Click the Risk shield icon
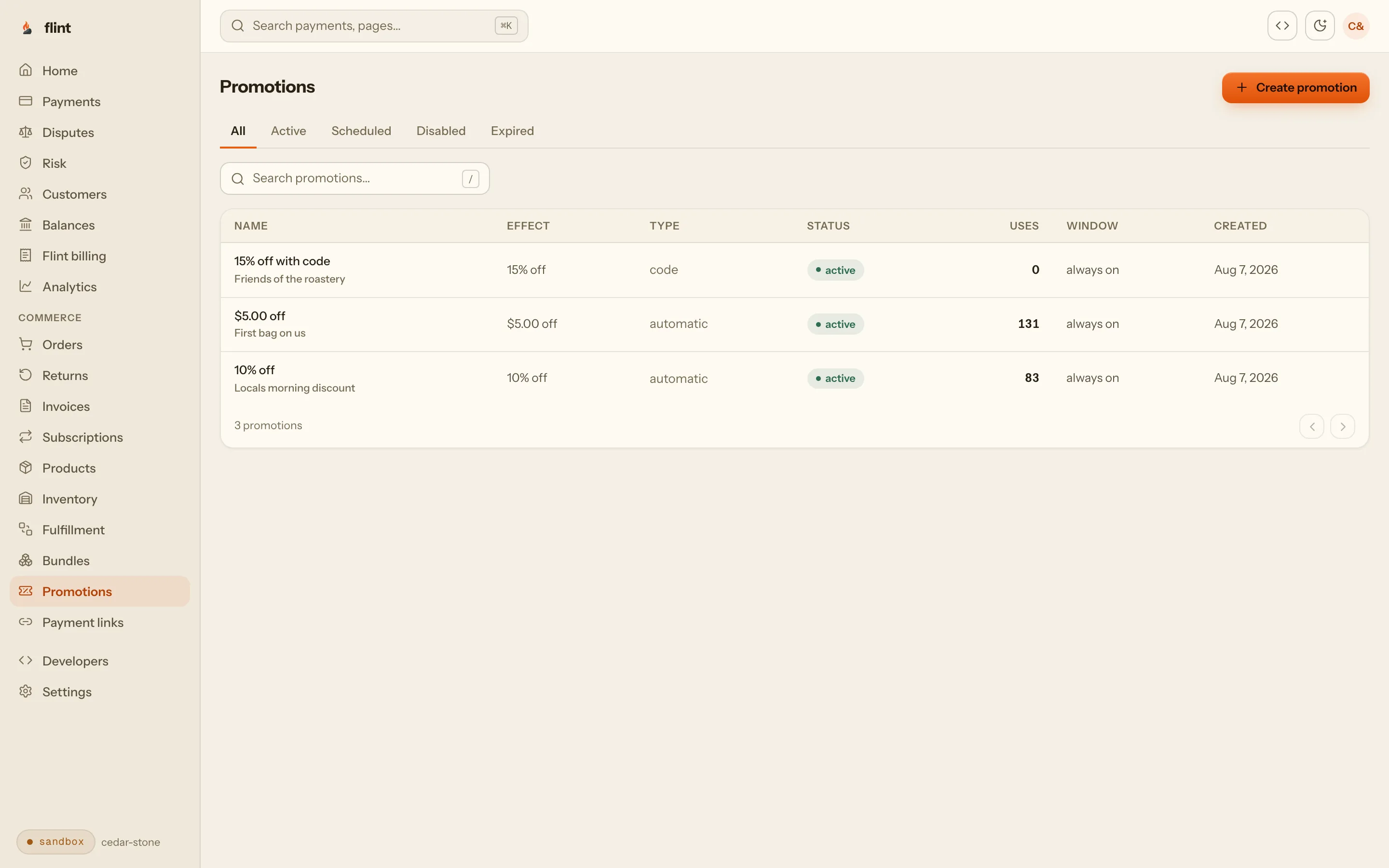Image resolution: width=1389 pixels, height=868 pixels. 25,163
